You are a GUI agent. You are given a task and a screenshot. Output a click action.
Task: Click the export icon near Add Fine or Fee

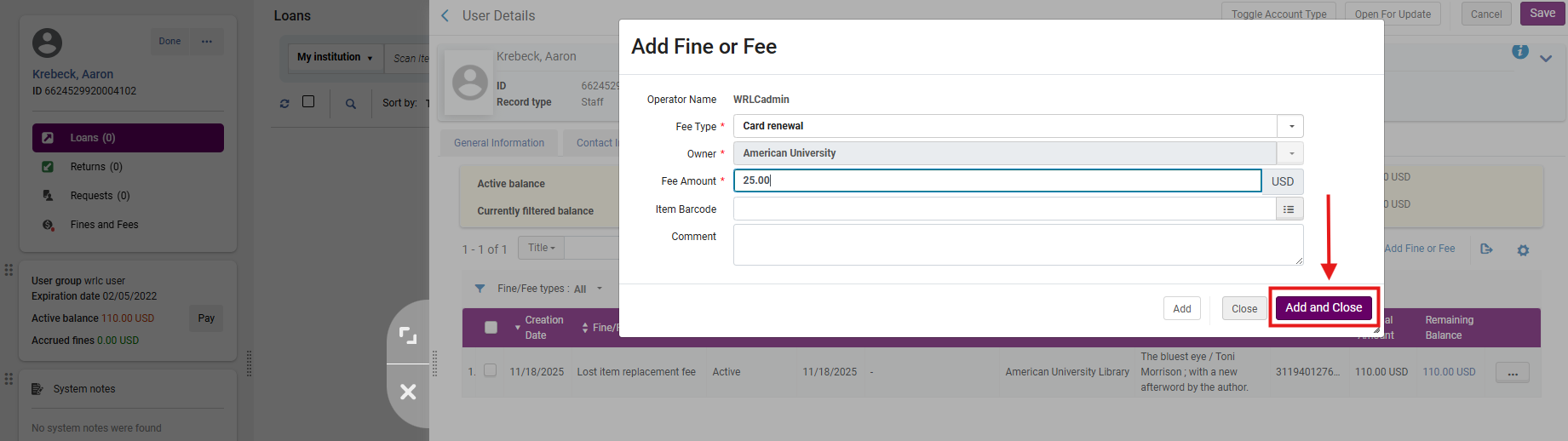point(1486,249)
